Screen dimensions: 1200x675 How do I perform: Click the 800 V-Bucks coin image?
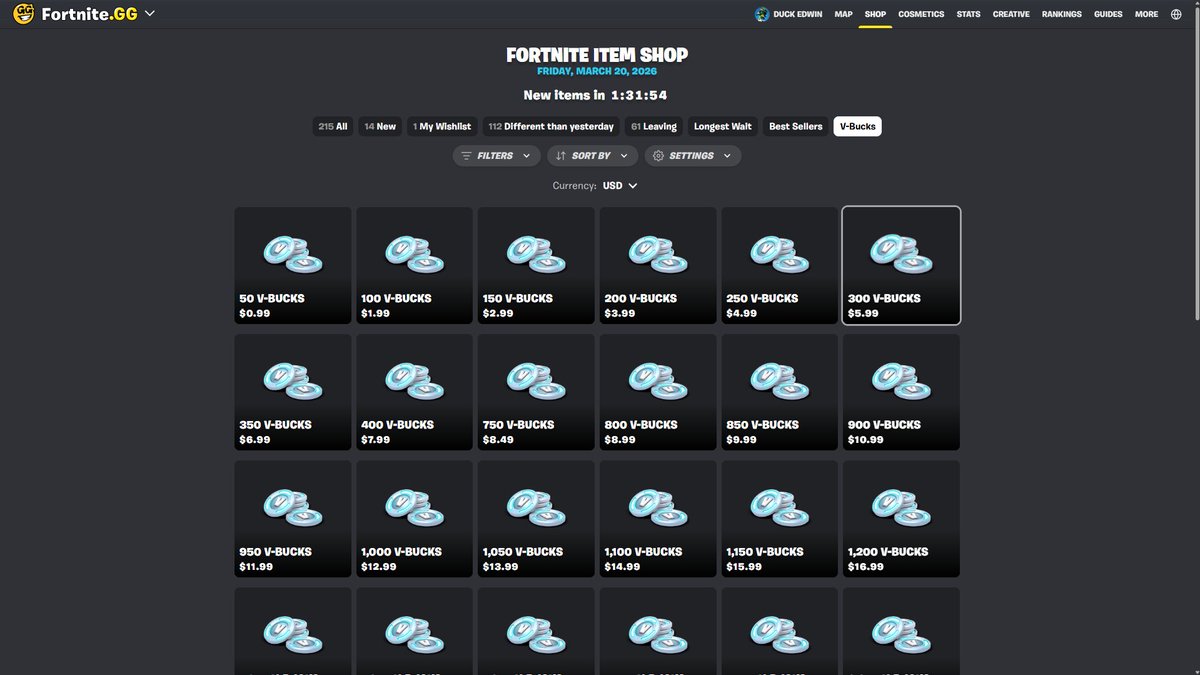659,380
